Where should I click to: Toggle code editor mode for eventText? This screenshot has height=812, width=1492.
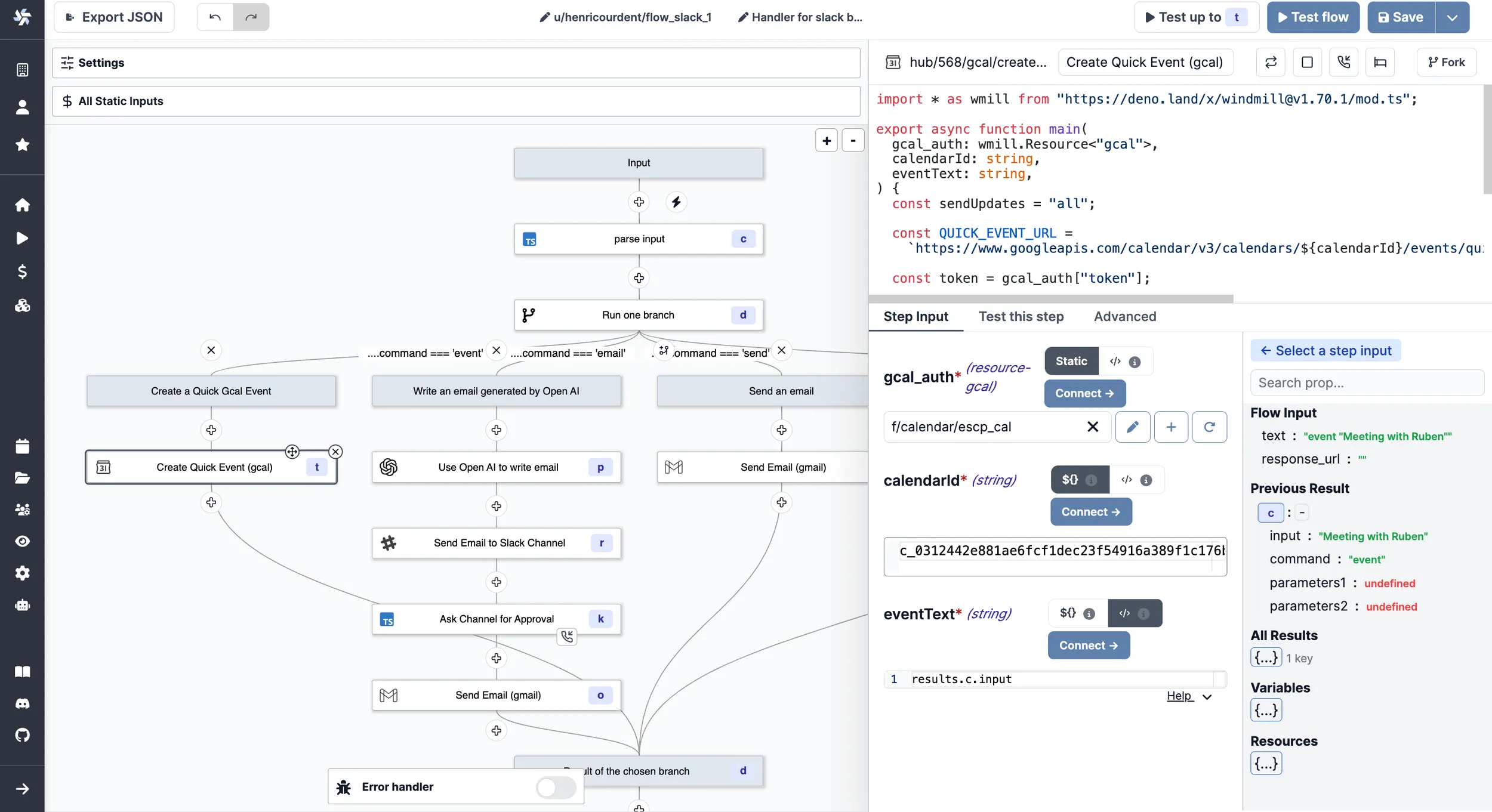point(1124,613)
